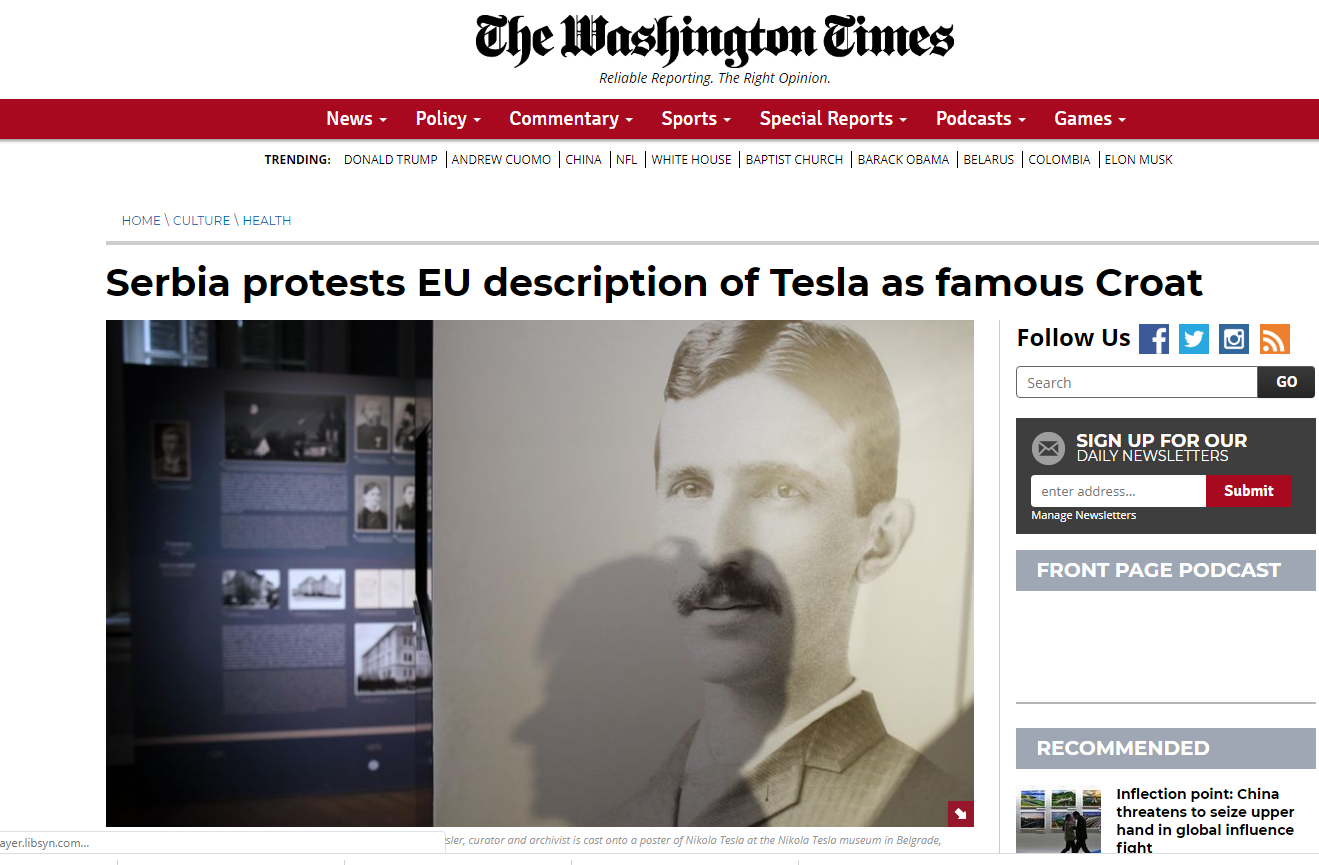This screenshot has width=1319, height=865.
Task: Open the Twitter follow icon
Action: click(1194, 339)
